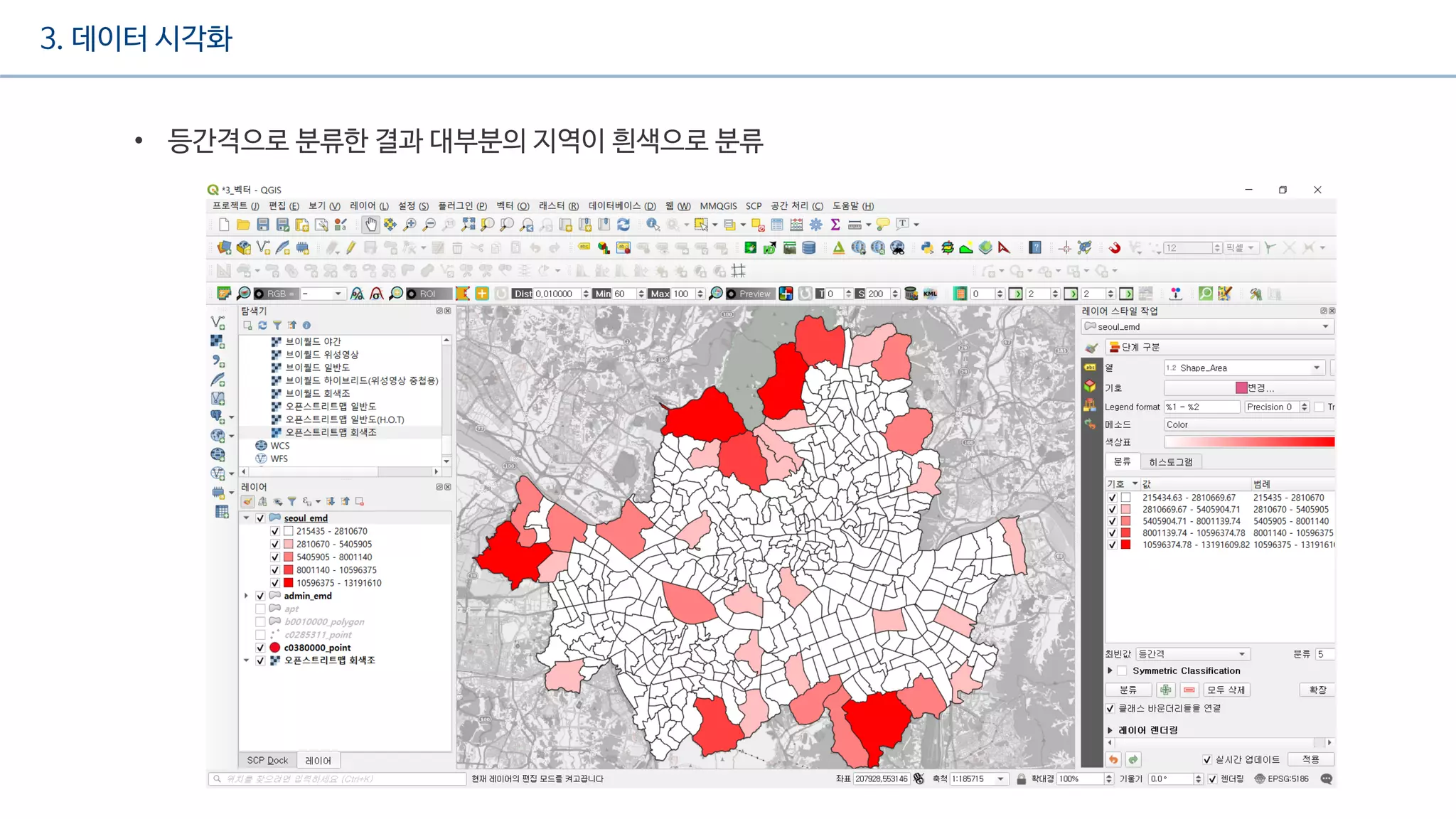This screenshot has height=819, width=1456.
Task: Click the green map search magnifier icon
Action: click(x=1205, y=294)
